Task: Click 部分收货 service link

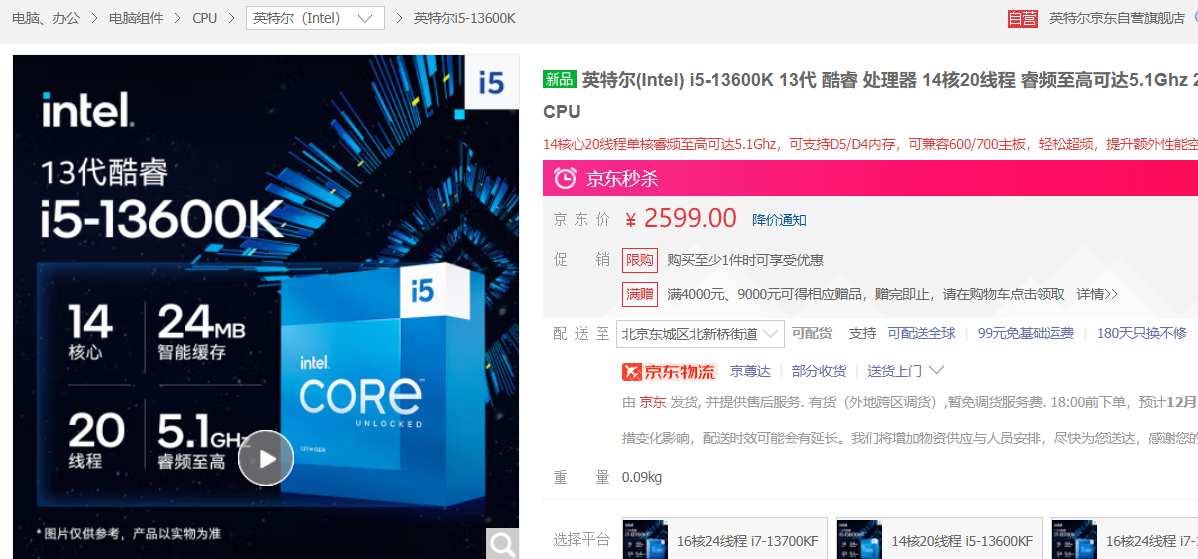Action: (819, 371)
